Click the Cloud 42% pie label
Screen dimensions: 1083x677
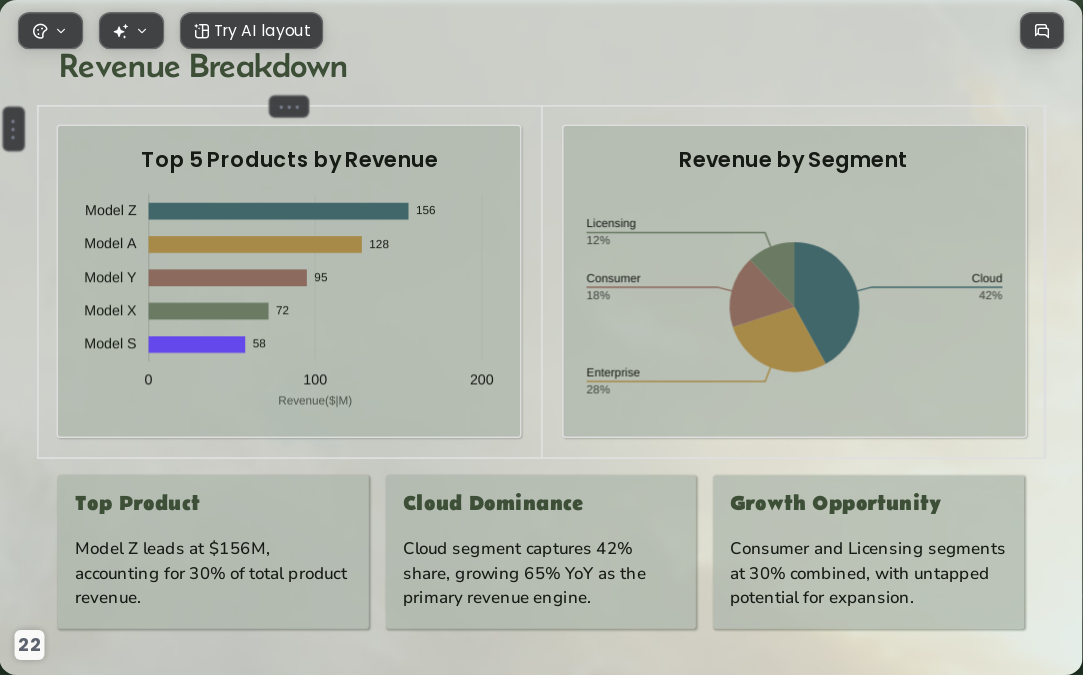click(x=987, y=287)
